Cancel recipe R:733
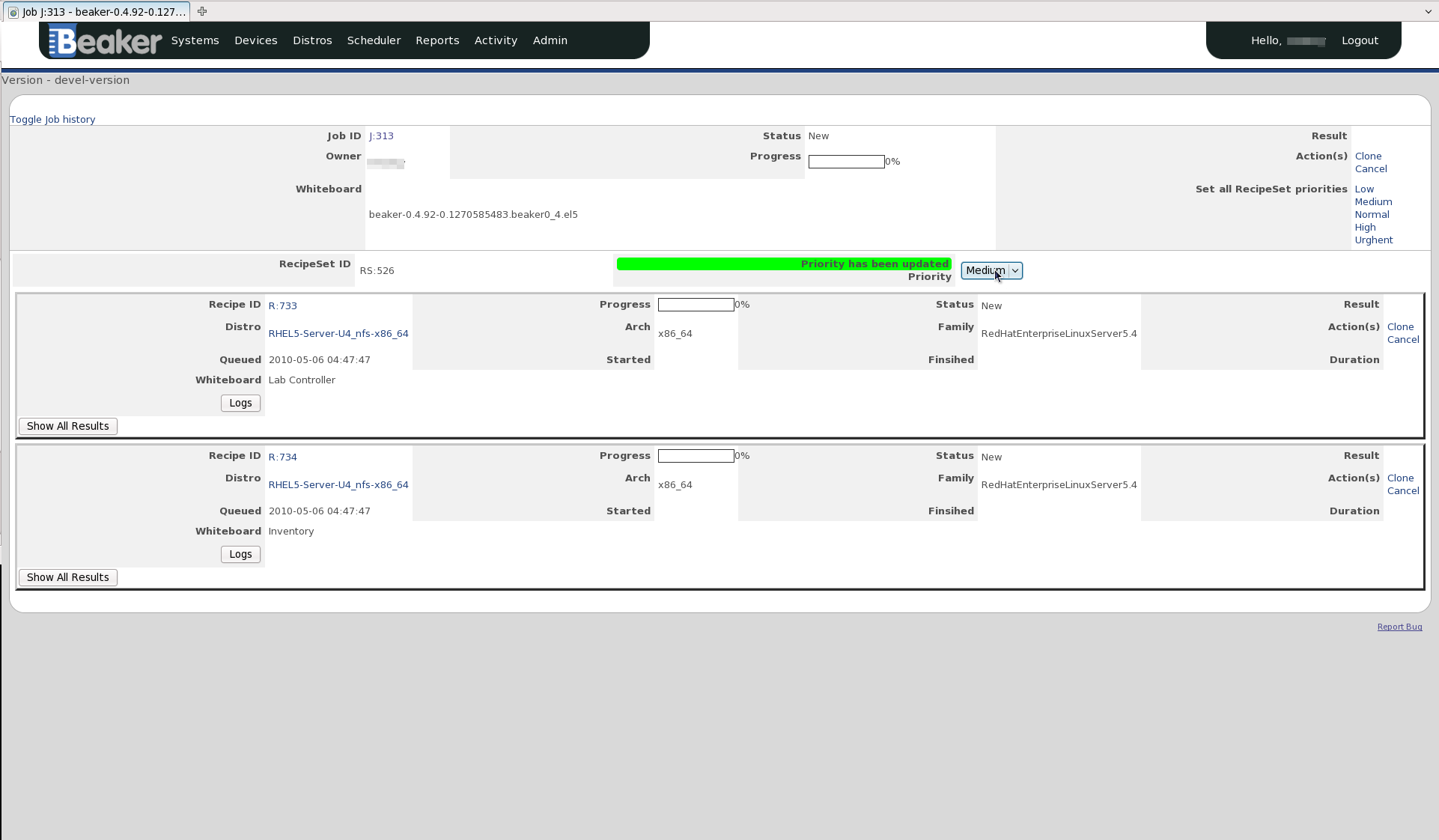Viewport: 1439px width, 840px height. [1403, 340]
